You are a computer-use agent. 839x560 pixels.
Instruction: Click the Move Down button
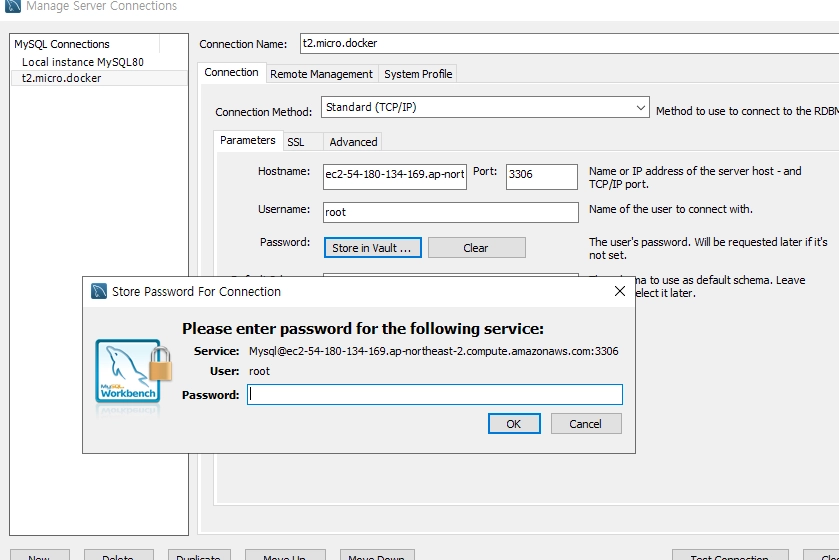pyautogui.click(x=377, y=555)
